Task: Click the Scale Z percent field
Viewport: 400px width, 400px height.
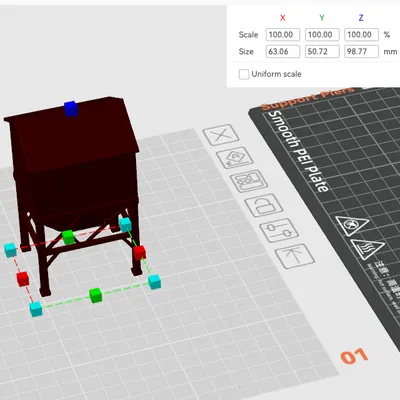Action: [x=361, y=35]
